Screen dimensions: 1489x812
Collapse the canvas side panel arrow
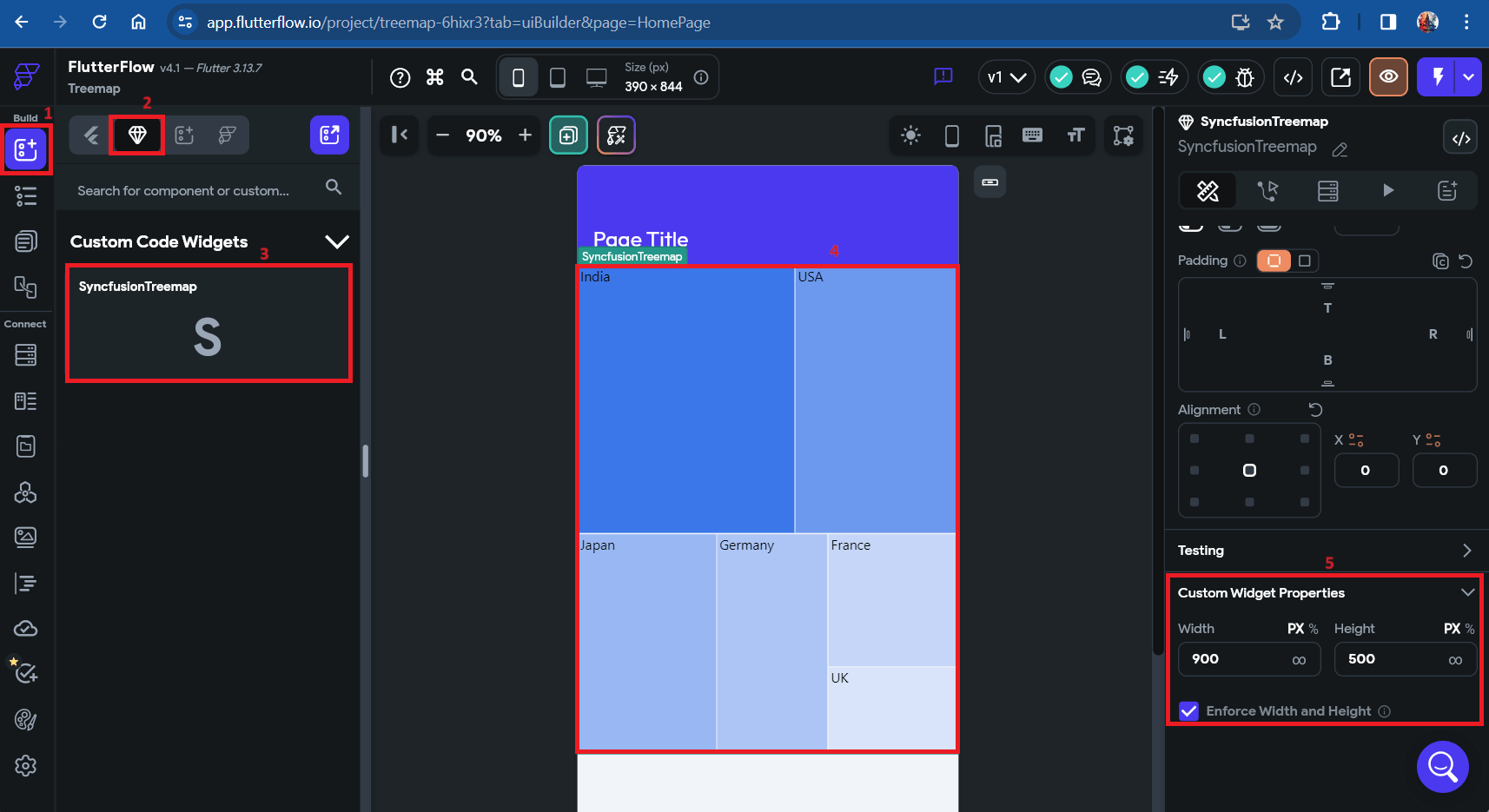tap(400, 135)
